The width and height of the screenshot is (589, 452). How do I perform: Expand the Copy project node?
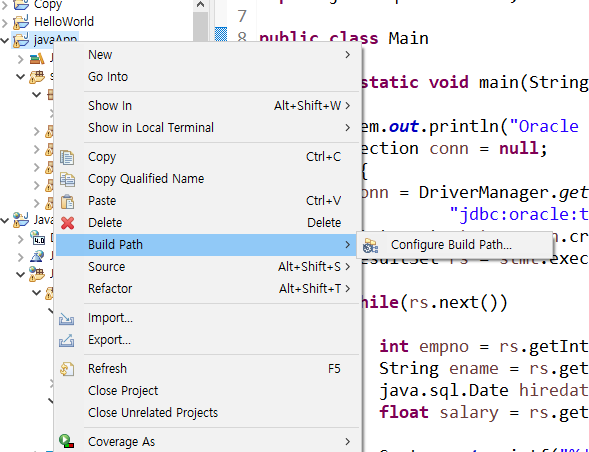point(5,5)
